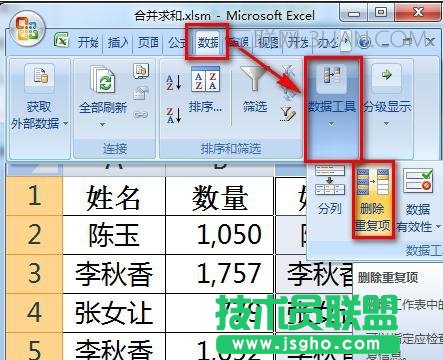Viewport: 443px width, 360px height.
Task: Select cell containing 陈玉
Action: (114, 235)
